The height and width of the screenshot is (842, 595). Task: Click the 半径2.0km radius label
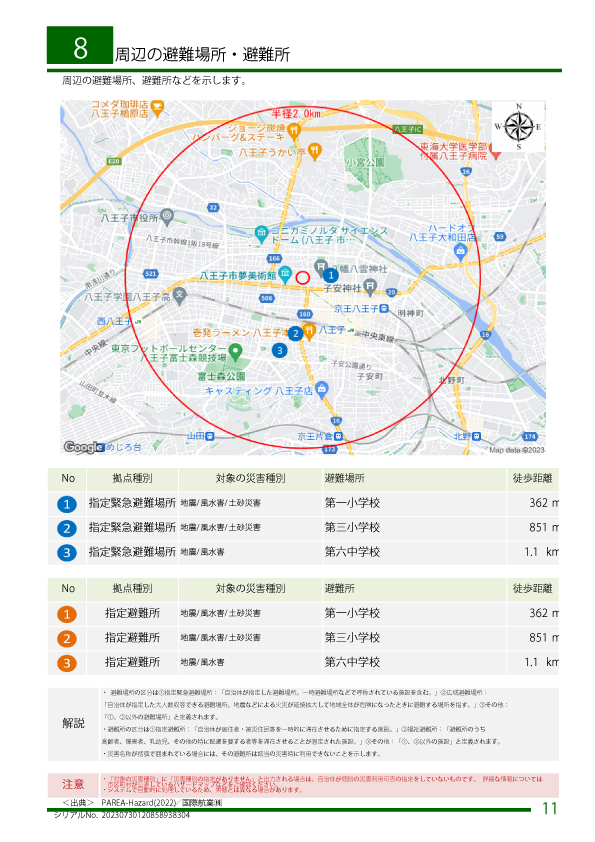coord(296,113)
